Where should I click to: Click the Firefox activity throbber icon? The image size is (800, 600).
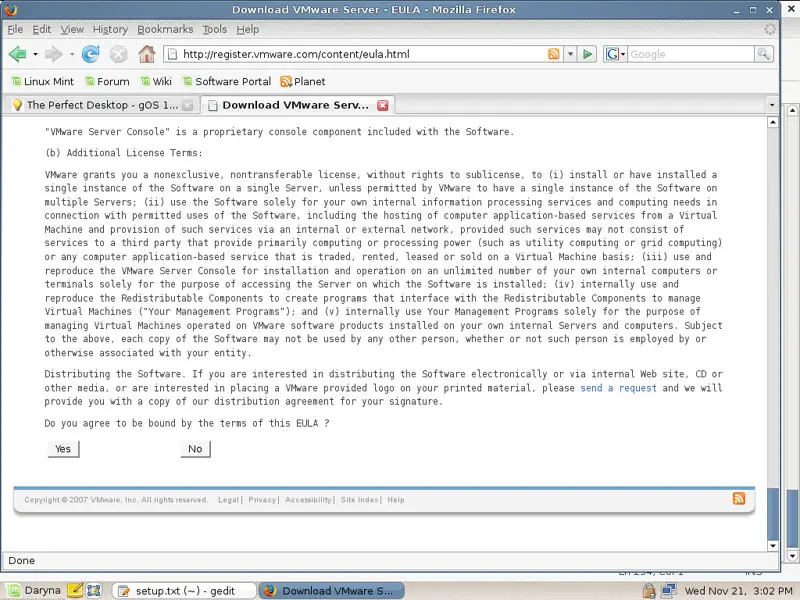coord(770,30)
